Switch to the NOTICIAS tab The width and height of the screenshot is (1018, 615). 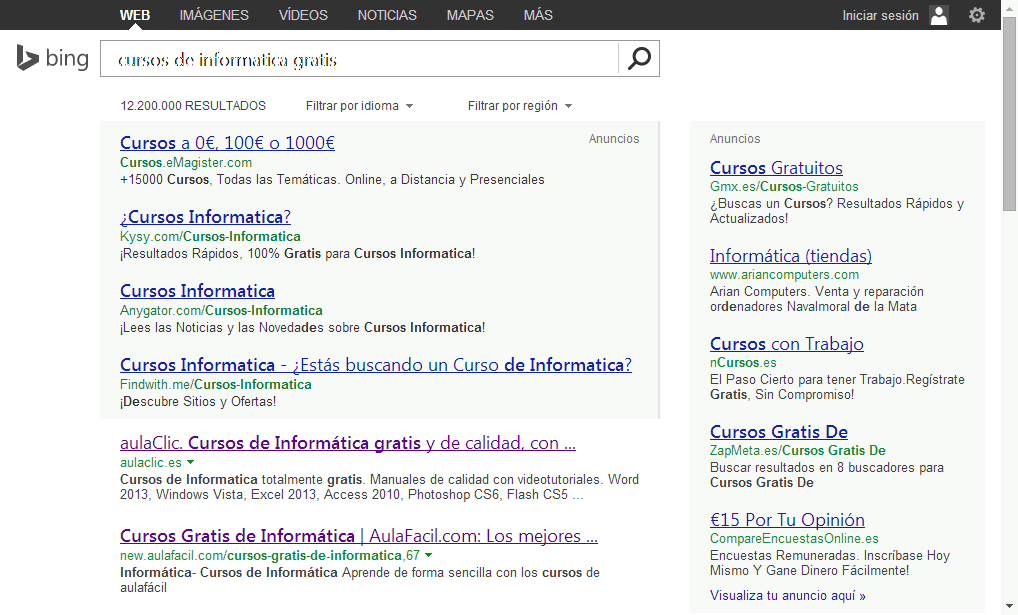tap(387, 15)
